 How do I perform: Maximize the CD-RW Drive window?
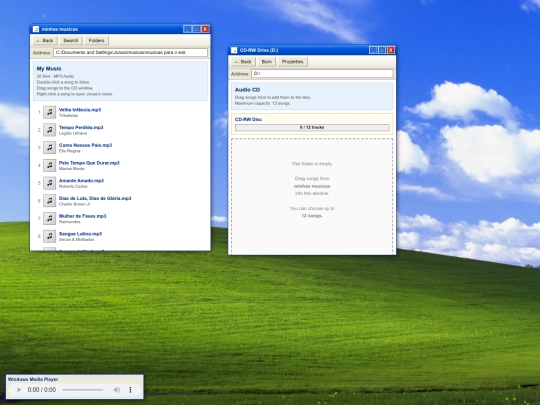[382, 50]
